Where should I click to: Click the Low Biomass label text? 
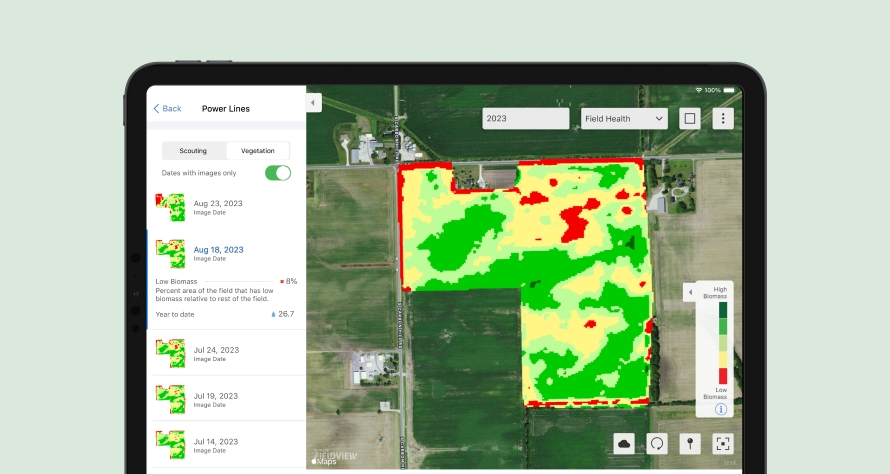pos(176,282)
